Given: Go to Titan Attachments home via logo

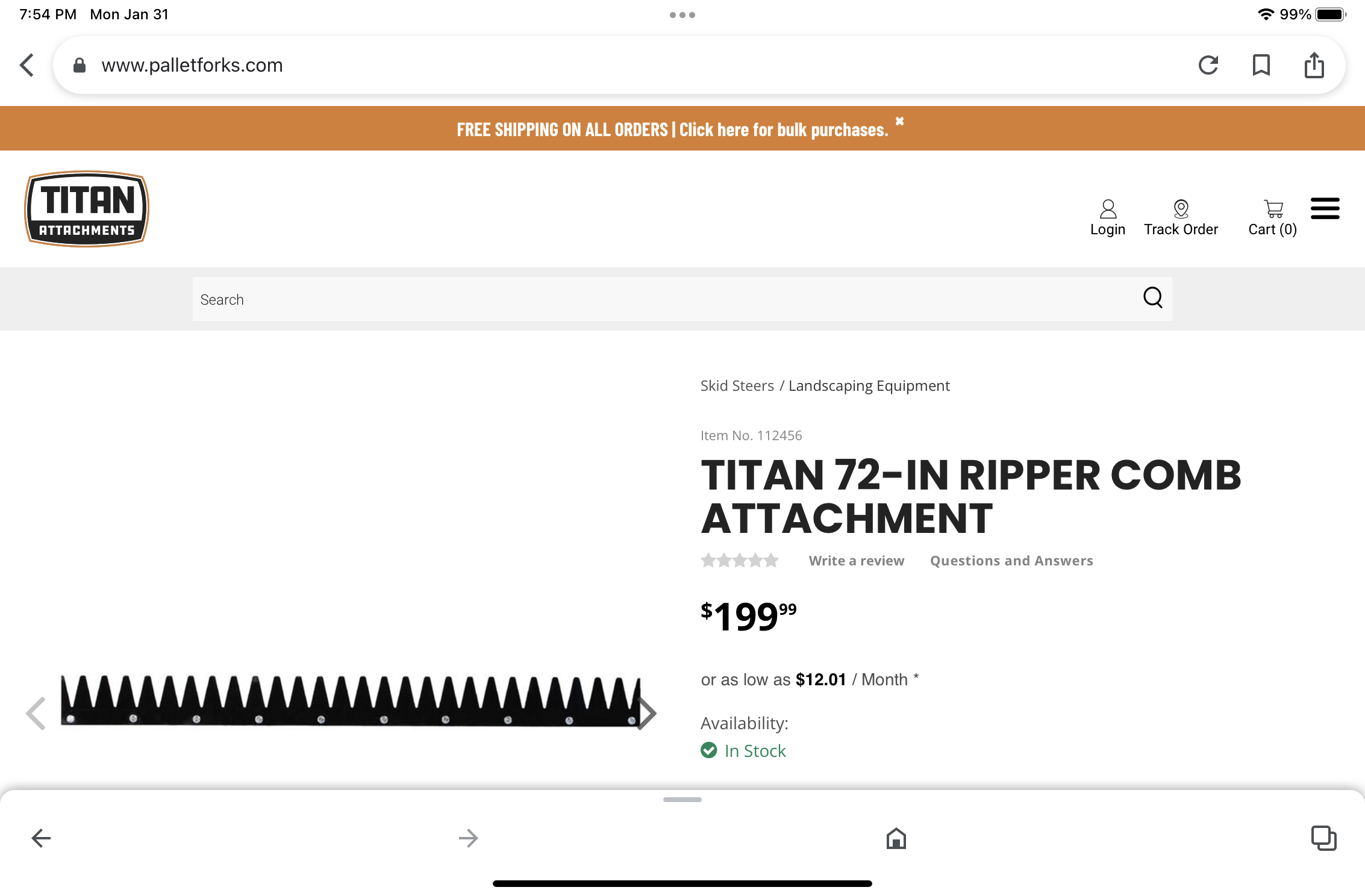Looking at the screenshot, I should click(87, 209).
